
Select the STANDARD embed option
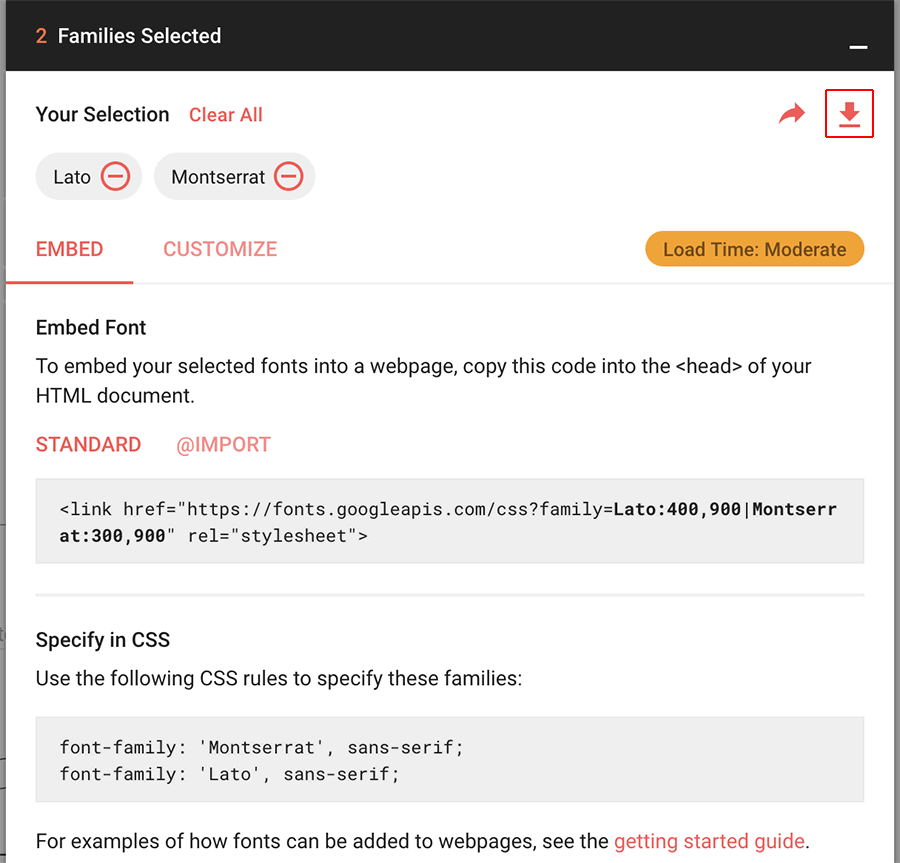tap(88, 445)
